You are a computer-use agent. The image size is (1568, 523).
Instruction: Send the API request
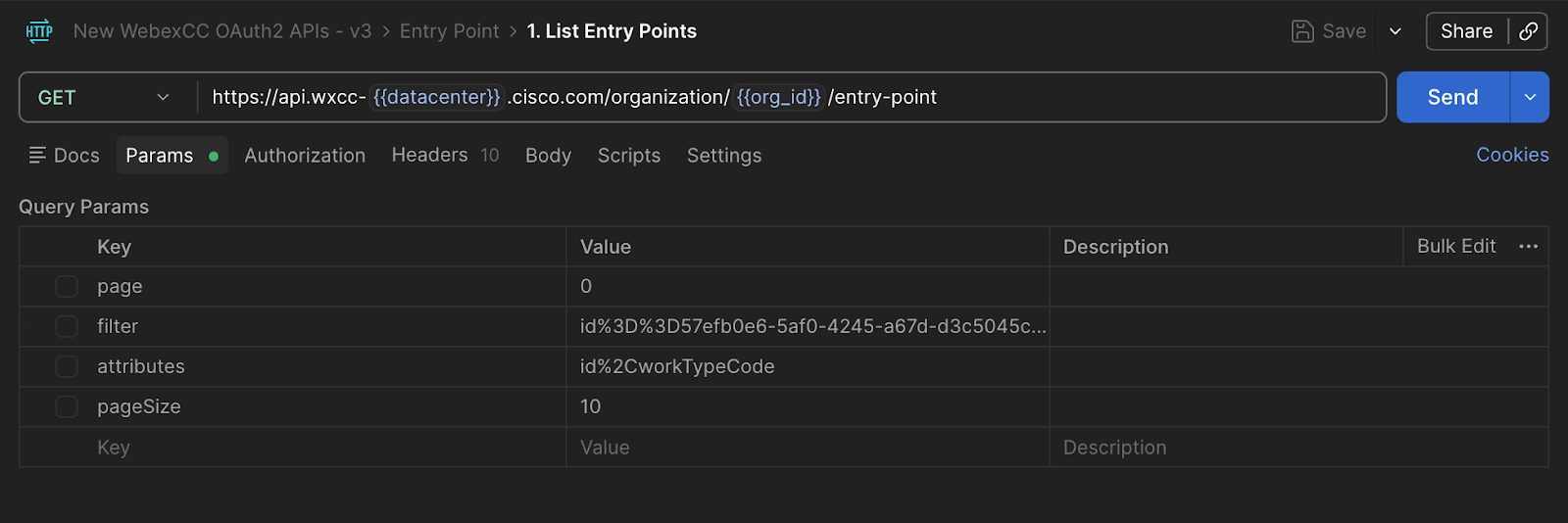pos(1452,97)
